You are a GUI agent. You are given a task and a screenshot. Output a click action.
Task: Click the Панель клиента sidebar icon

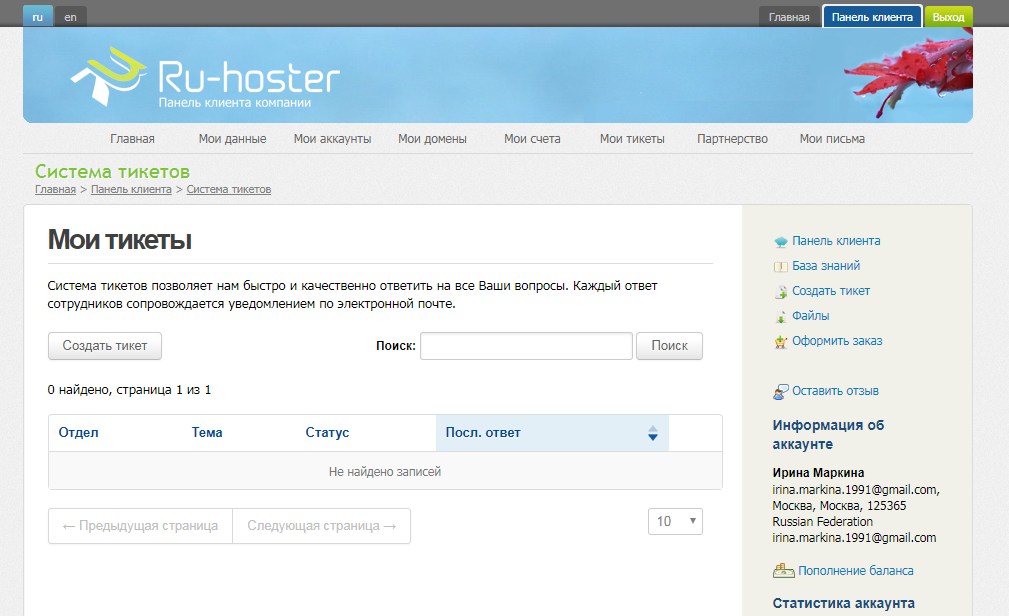click(x=781, y=242)
